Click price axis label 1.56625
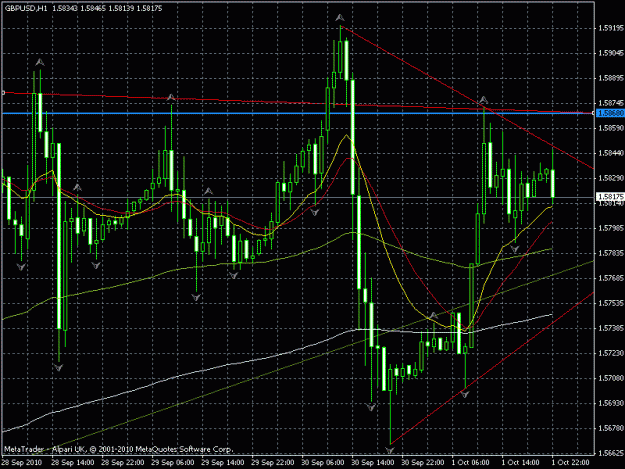The height and width of the screenshot is (469, 625). click(x=610, y=453)
